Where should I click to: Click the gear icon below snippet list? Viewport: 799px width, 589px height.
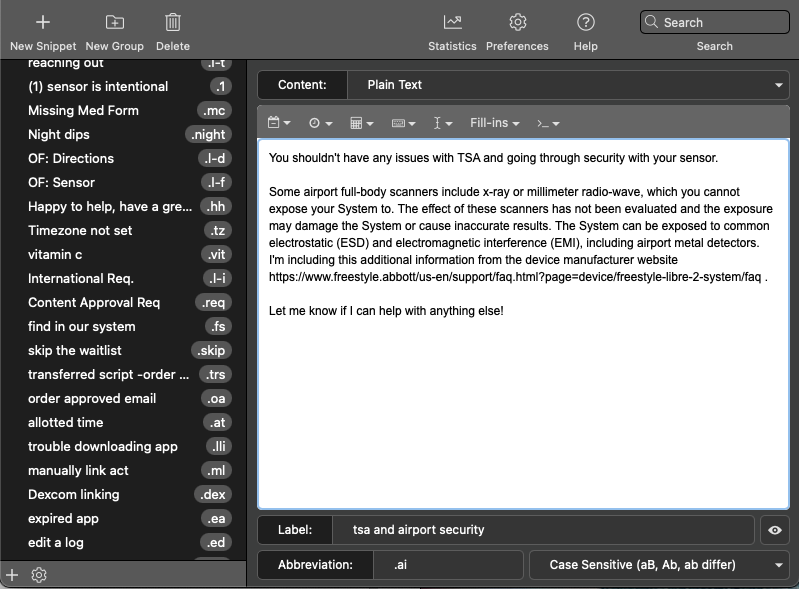[x=39, y=575]
